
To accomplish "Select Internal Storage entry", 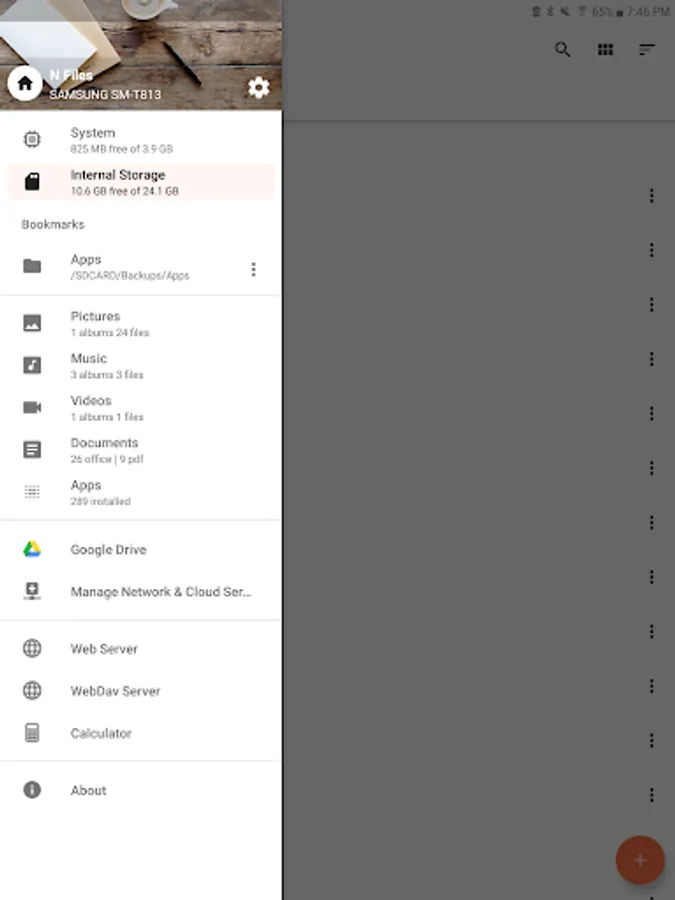I will pyautogui.click(x=141, y=182).
